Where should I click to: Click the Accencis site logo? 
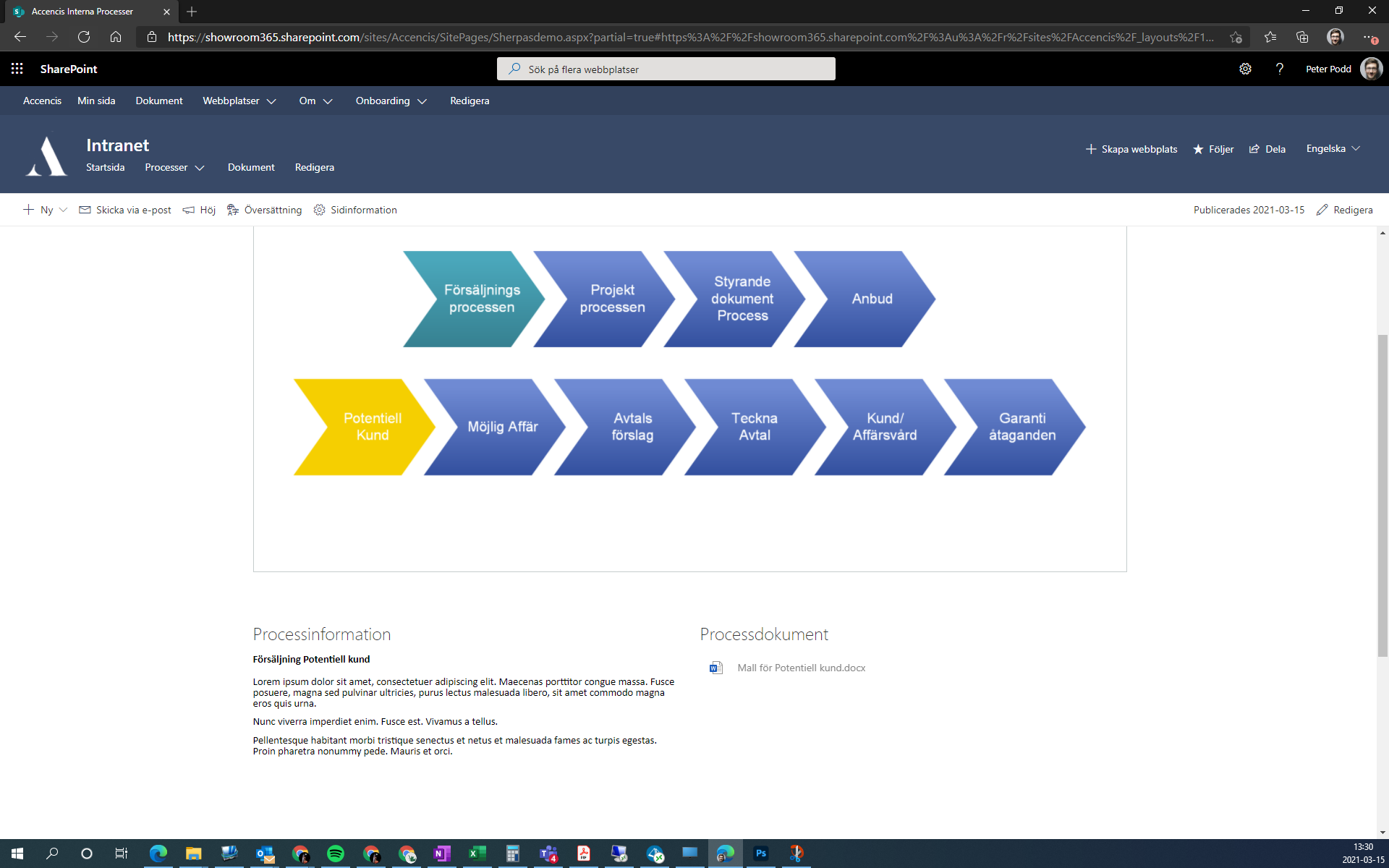tap(47, 156)
